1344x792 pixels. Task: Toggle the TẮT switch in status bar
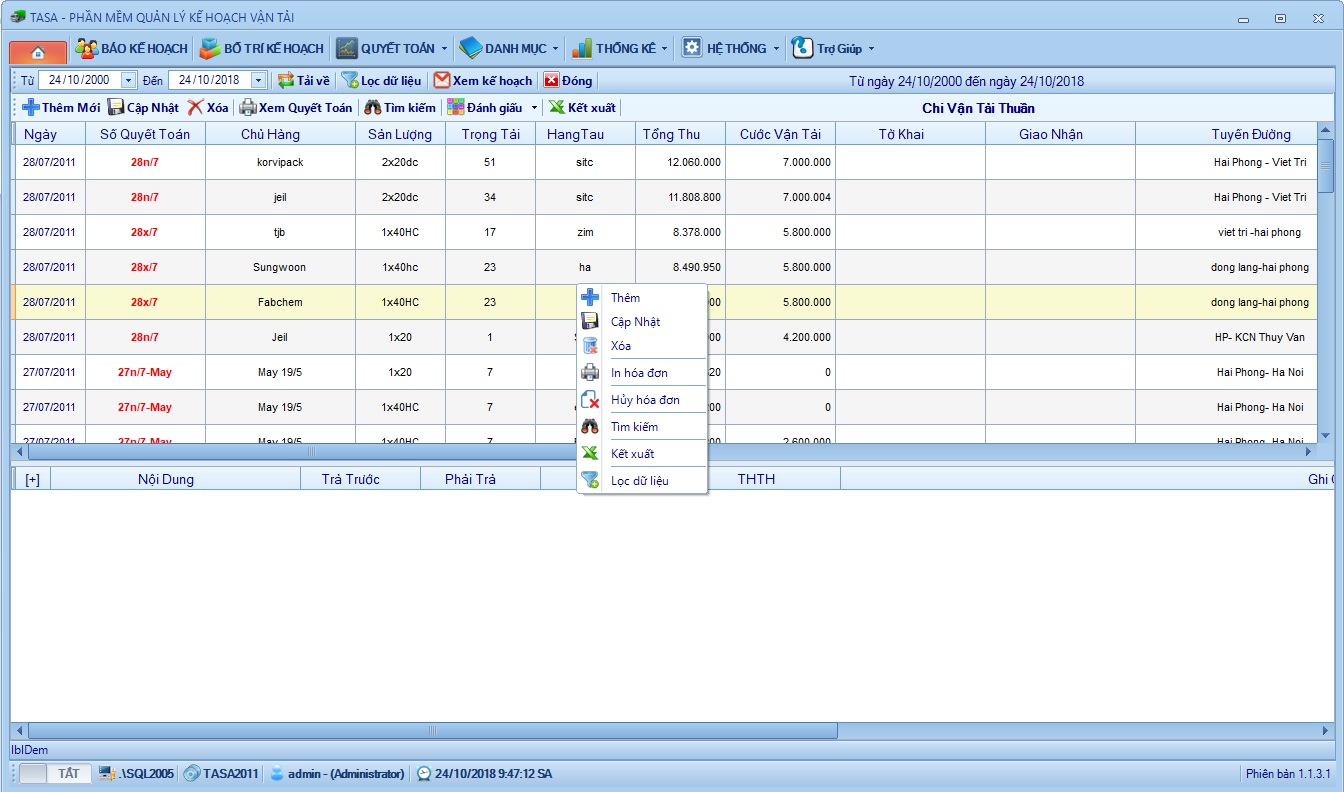click(56, 773)
